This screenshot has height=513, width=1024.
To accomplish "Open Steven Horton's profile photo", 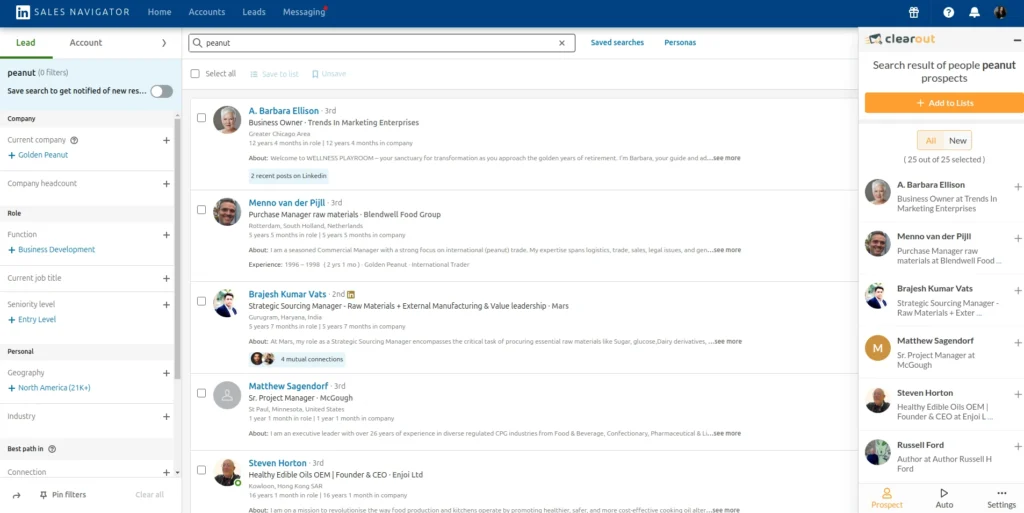I will [x=227, y=471].
